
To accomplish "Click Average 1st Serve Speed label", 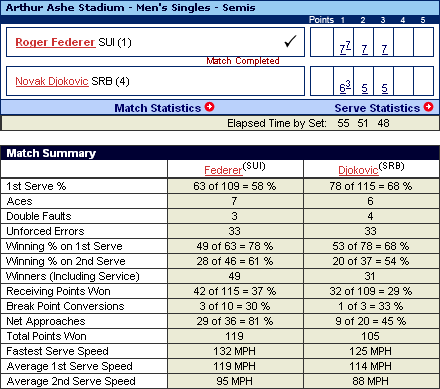I will [69, 366].
